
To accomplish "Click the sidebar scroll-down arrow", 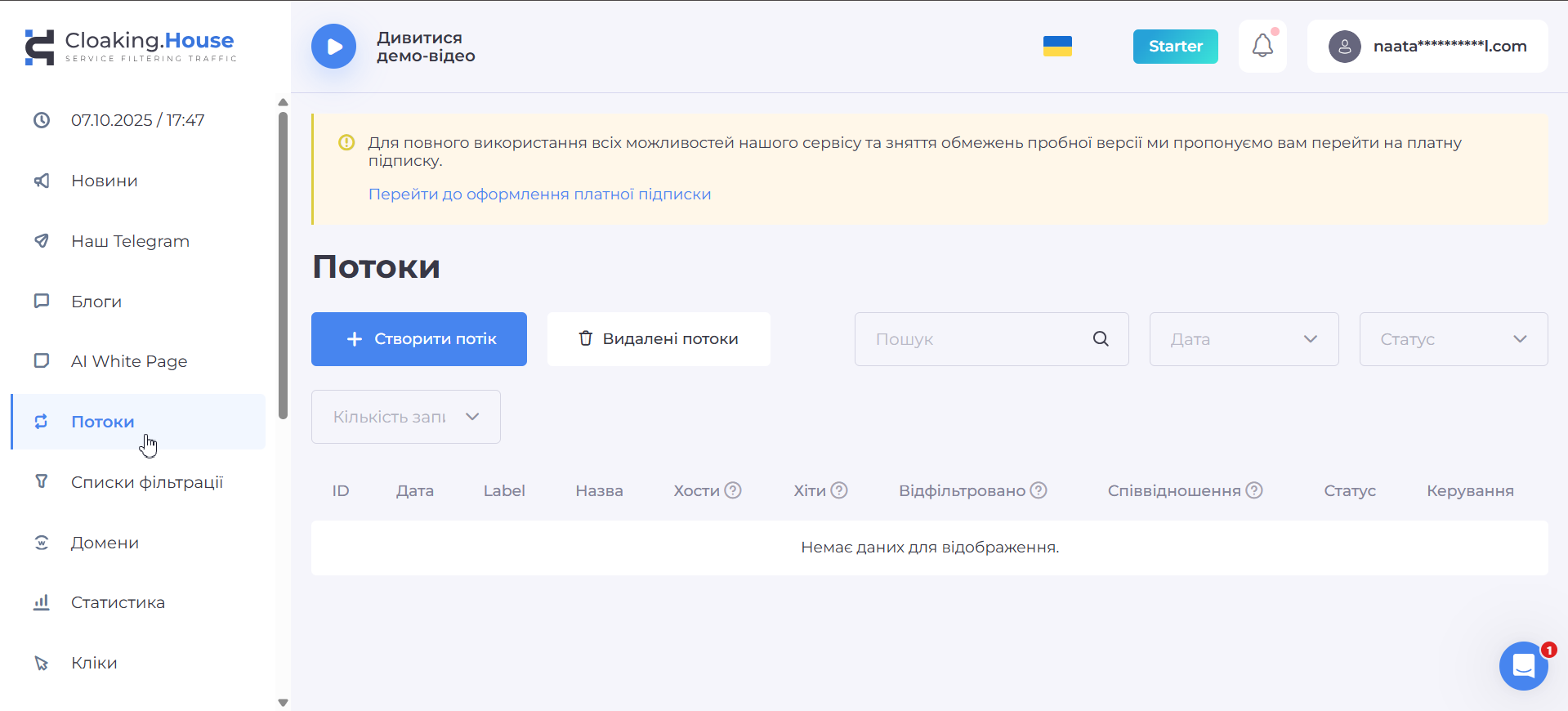I will [x=283, y=702].
